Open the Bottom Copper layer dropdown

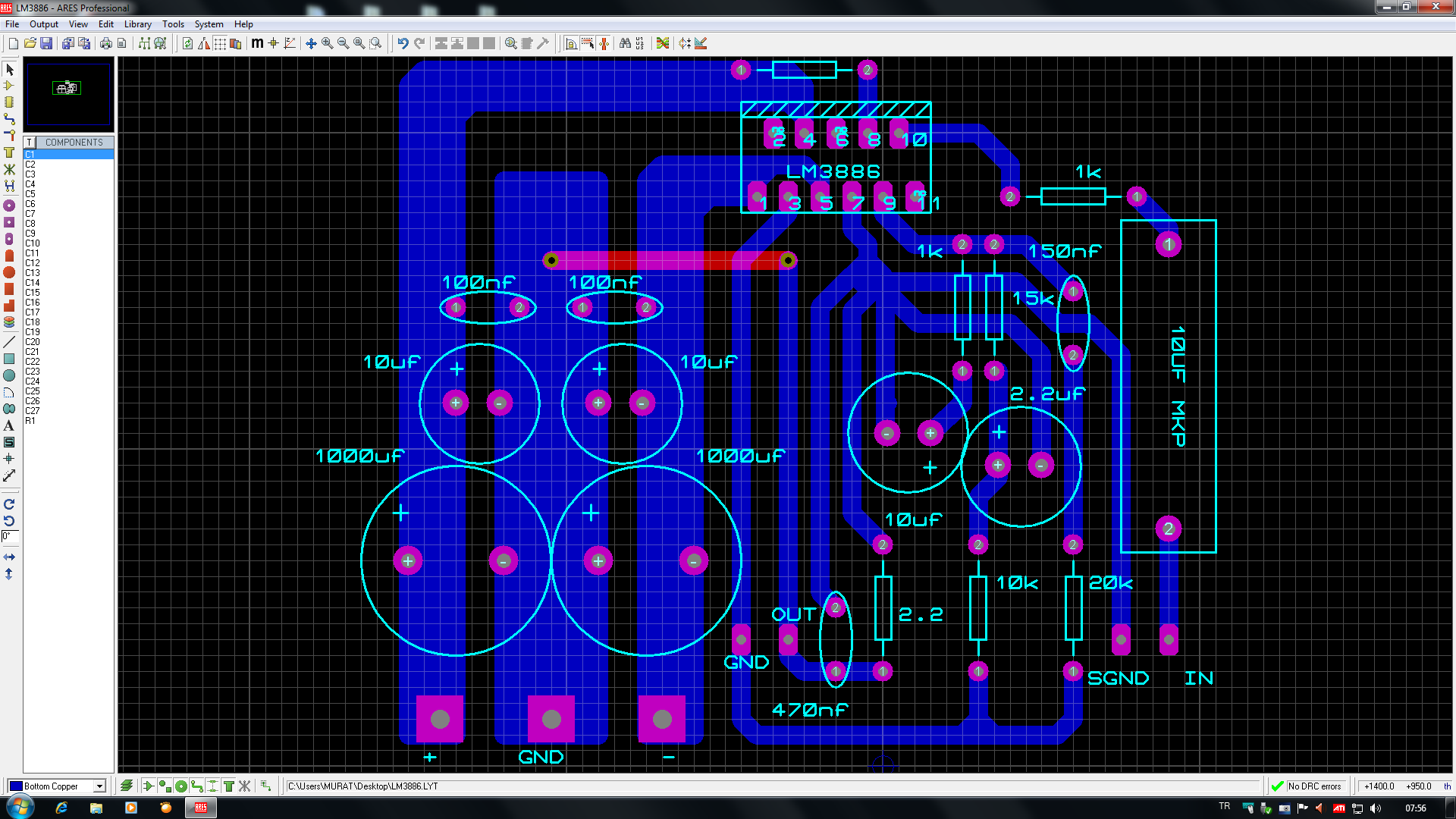[99, 786]
